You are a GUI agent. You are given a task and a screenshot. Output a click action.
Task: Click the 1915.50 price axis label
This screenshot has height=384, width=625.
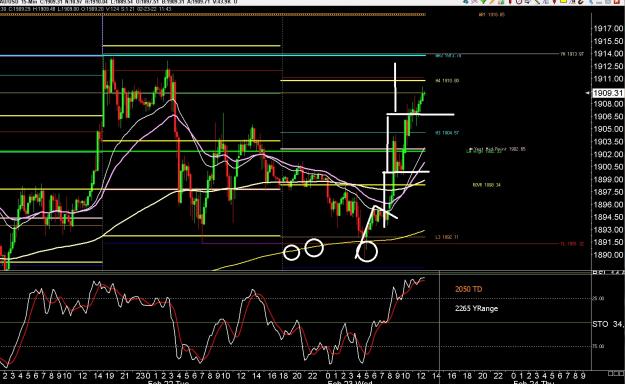click(608, 41)
